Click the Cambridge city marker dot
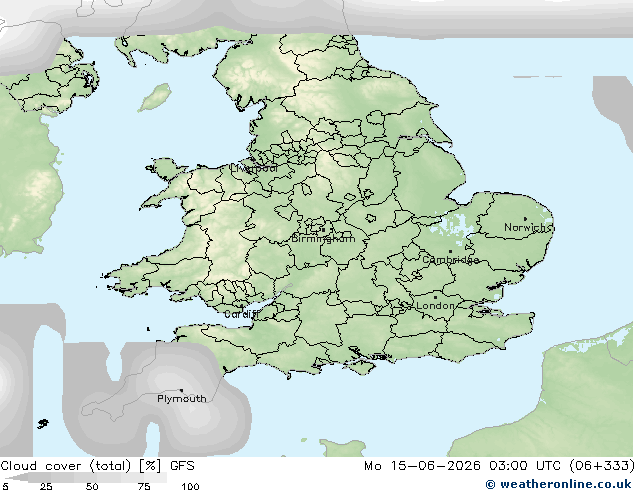Viewport: 634px width, 490px height. (450, 251)
